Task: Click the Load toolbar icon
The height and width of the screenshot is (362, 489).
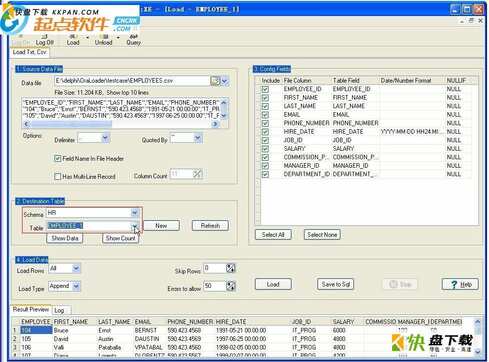Action: pyautogui.click(x=73, y=39)
